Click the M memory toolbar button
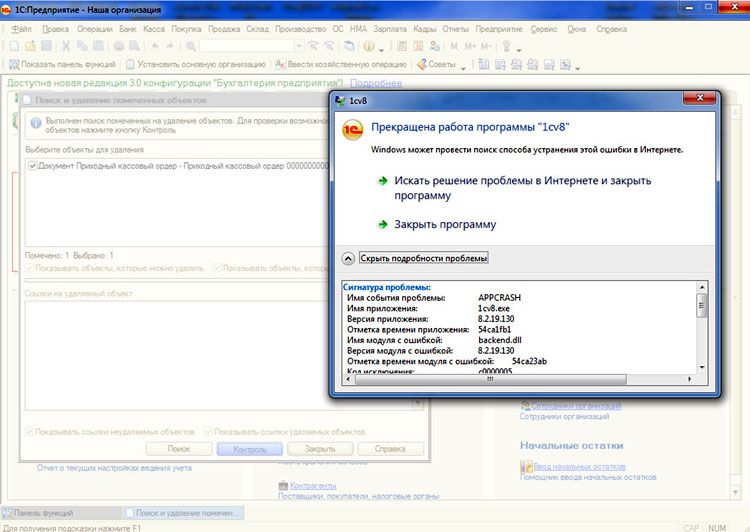750x532 pixels. click(454, 46)
